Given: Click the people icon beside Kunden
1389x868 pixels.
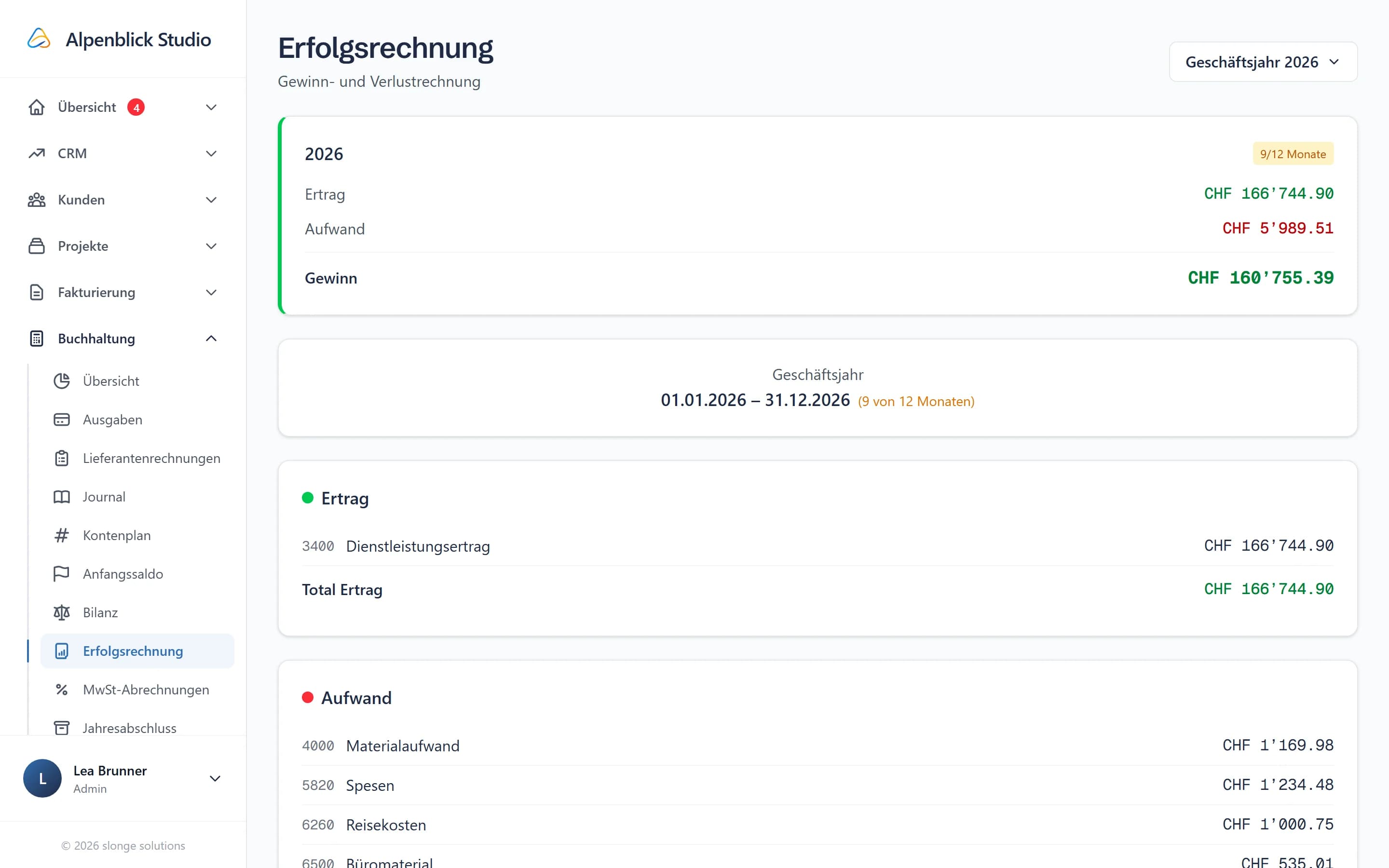Looking at the screenshot, I should click(x=37, y=200).
